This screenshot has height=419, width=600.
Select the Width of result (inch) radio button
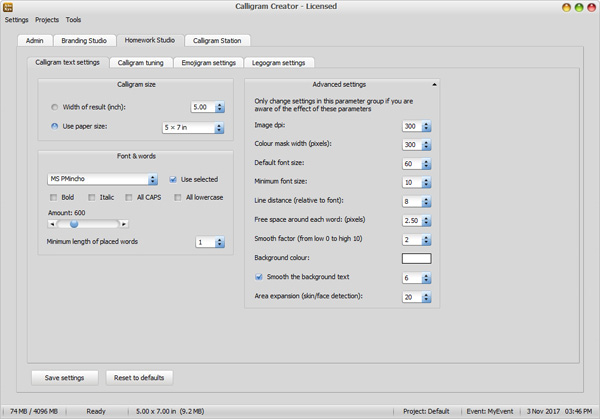(54, 107)
